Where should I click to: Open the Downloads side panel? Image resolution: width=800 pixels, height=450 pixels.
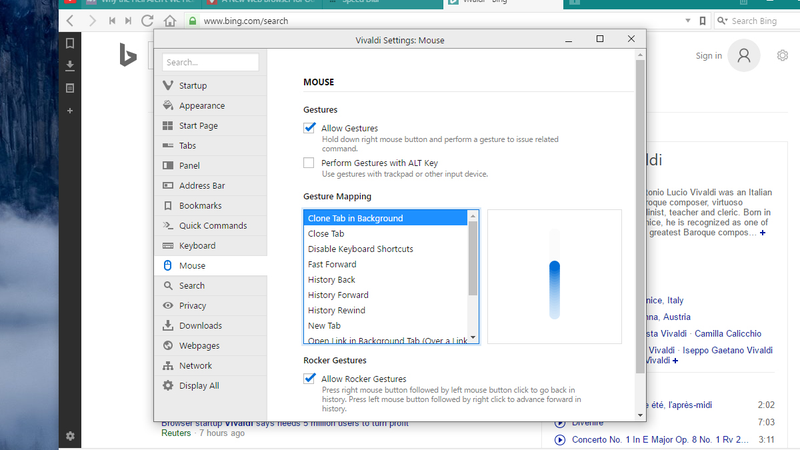pos(70,66)
